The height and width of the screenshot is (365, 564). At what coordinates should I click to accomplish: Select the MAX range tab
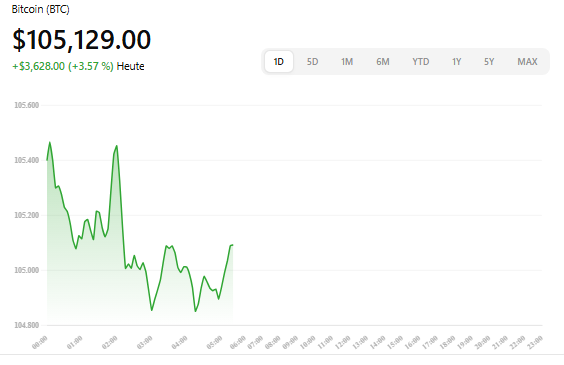click(x=527, y=61)
